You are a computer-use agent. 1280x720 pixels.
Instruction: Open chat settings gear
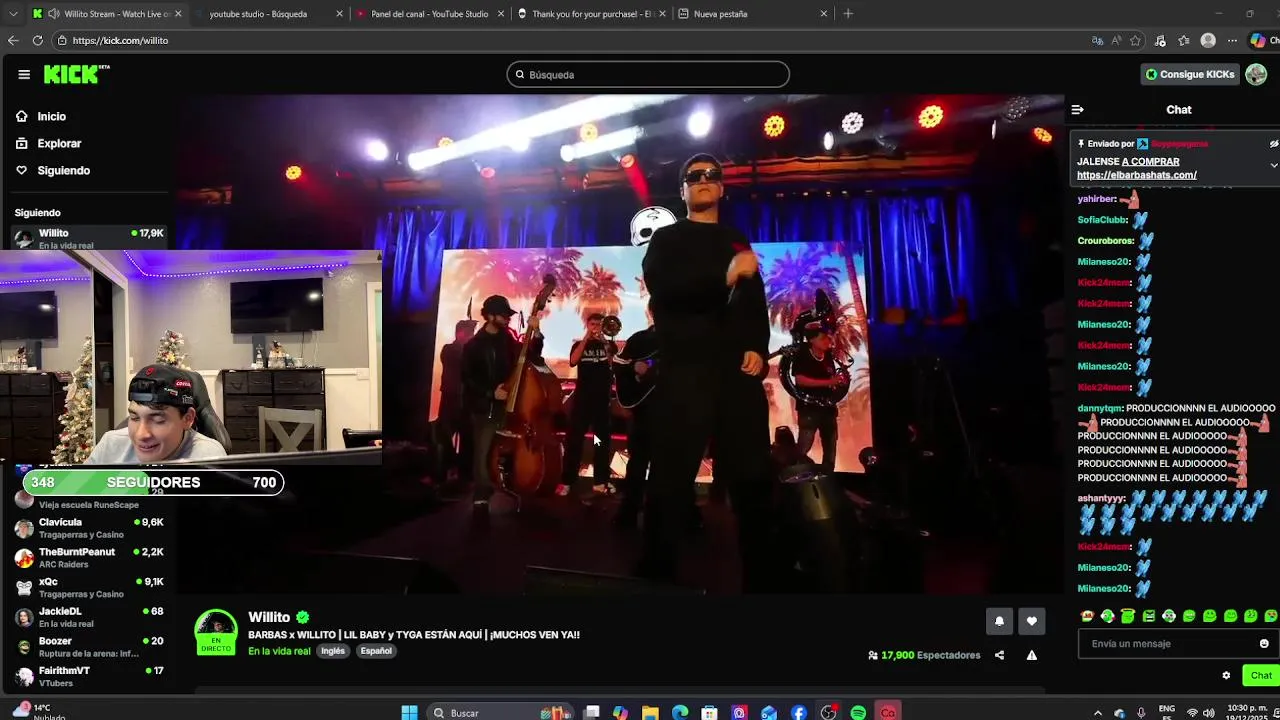tap(1226, 675)
